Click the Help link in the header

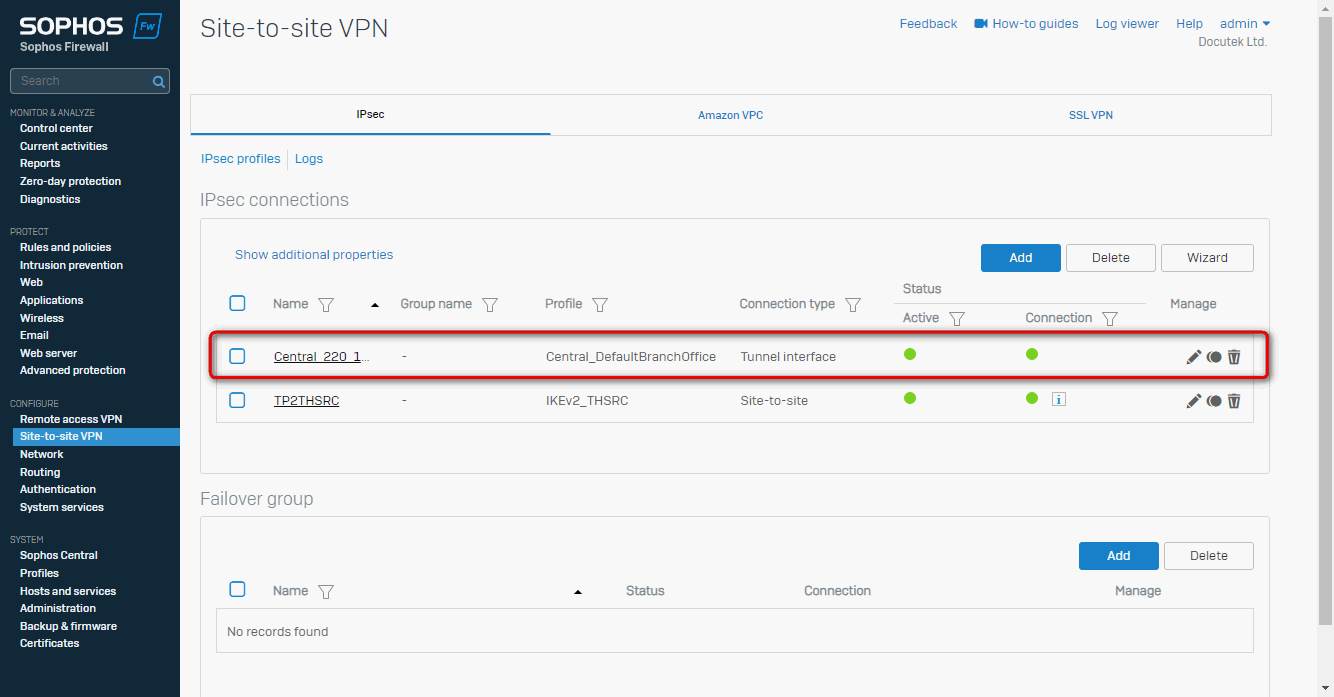click(x=1189, y=24)
